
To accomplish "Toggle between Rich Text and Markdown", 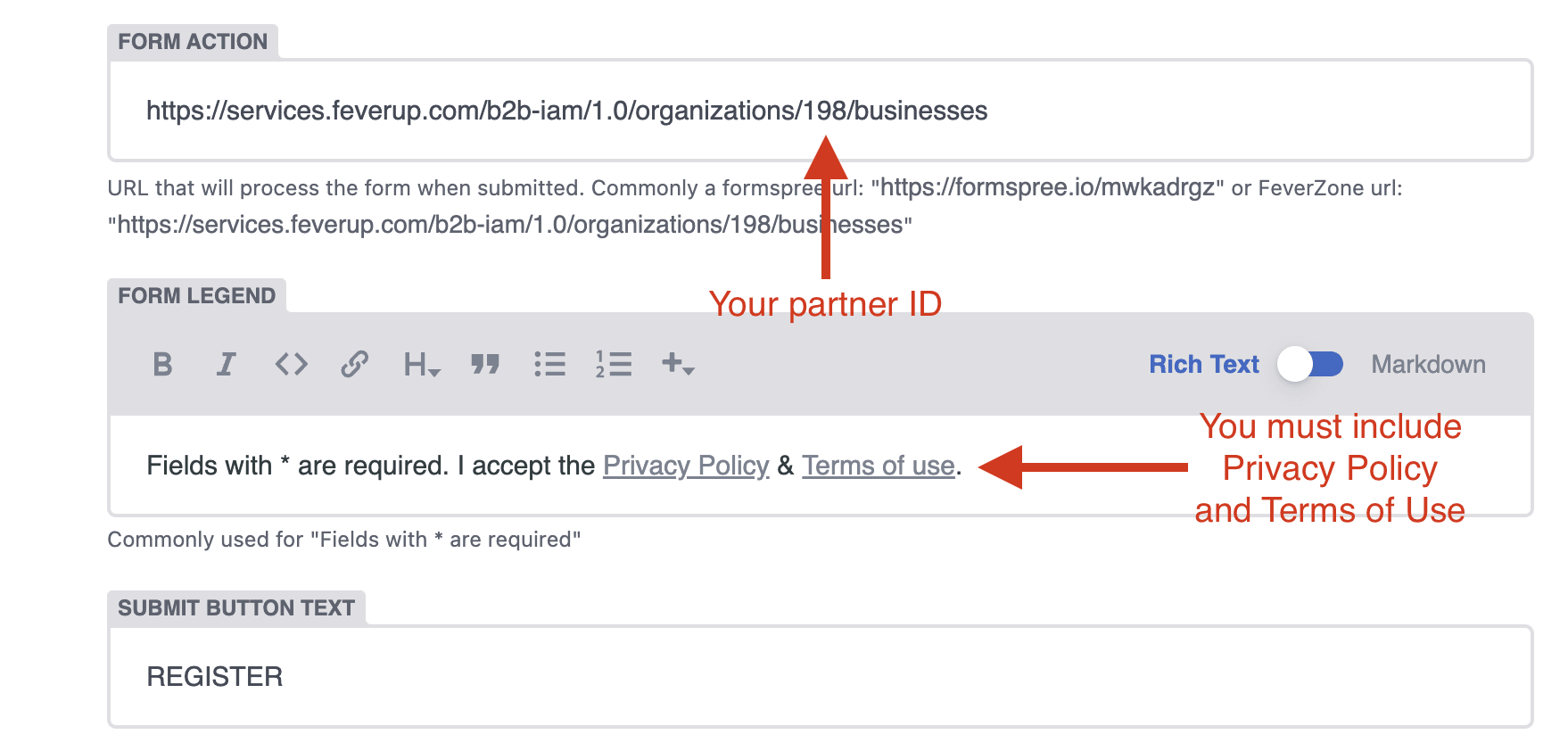I will coord(1310,364).
